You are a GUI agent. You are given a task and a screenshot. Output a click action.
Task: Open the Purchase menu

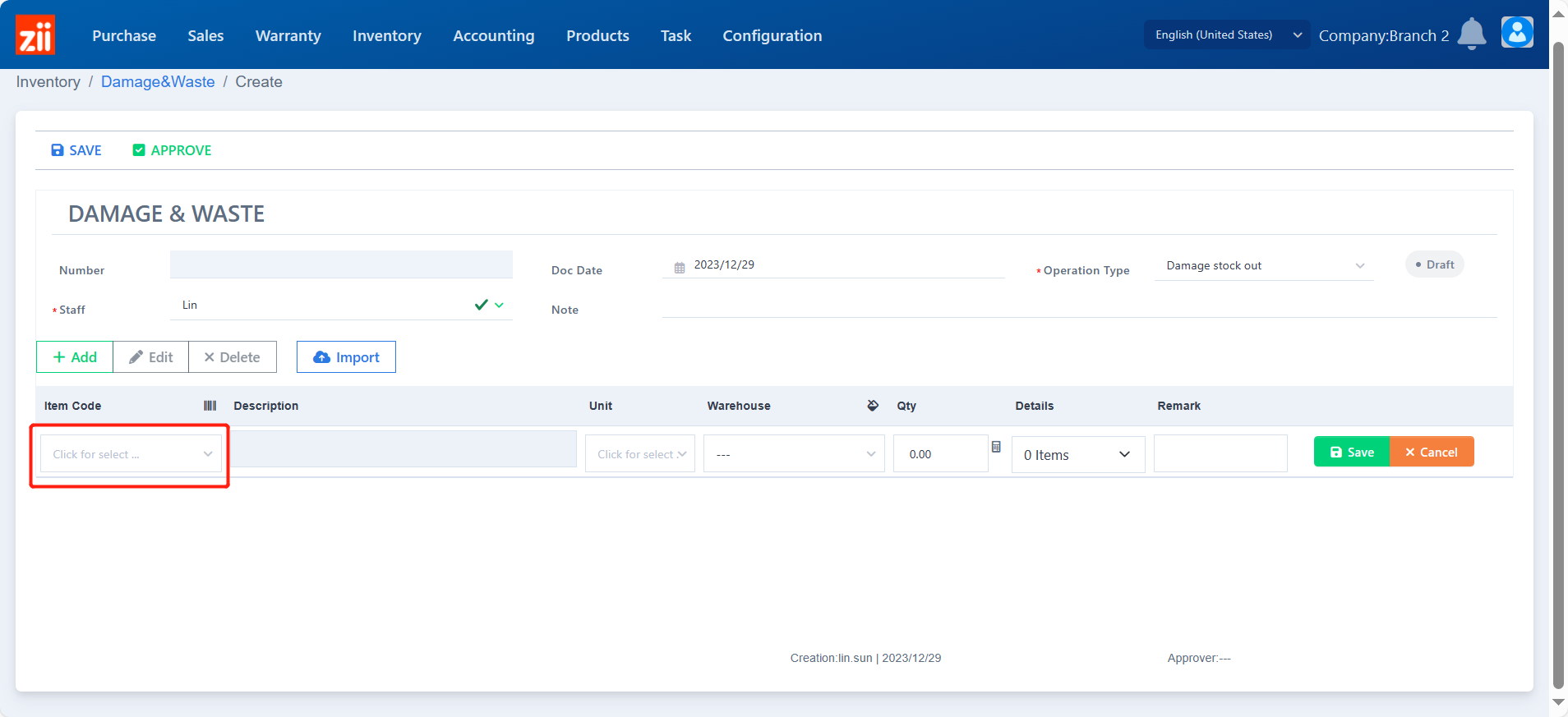click(124, 35)
